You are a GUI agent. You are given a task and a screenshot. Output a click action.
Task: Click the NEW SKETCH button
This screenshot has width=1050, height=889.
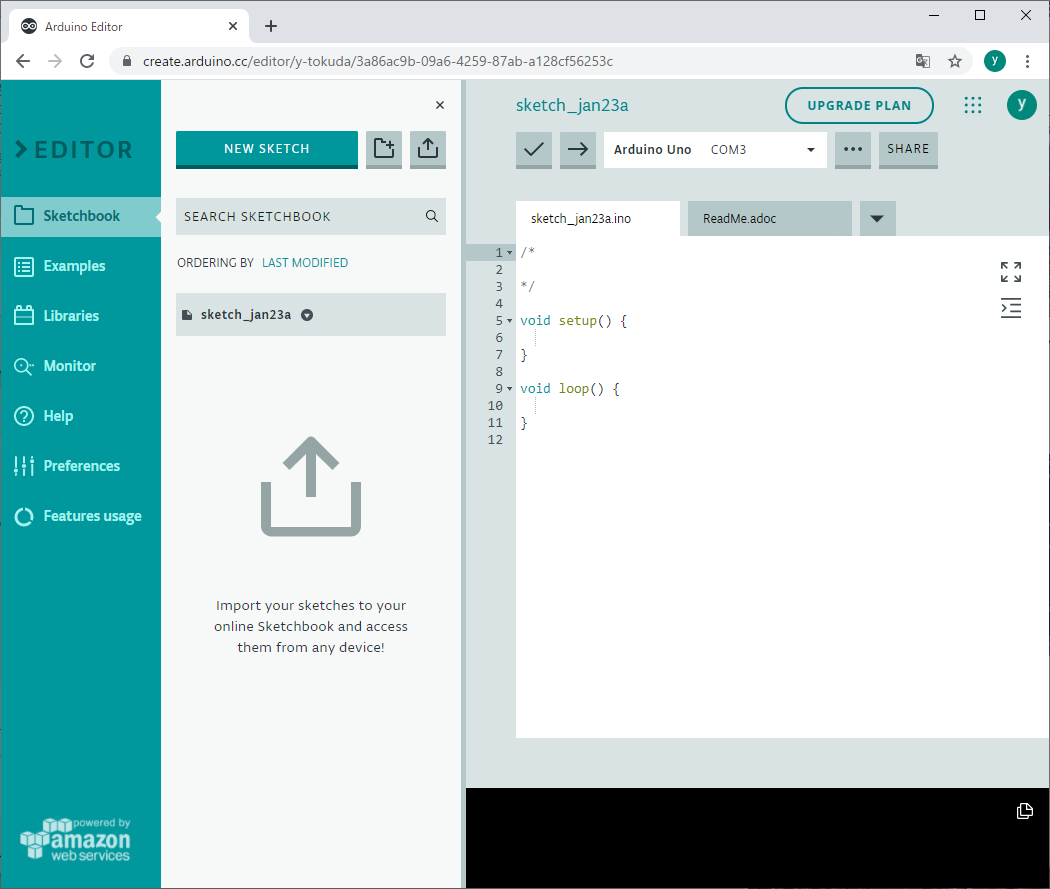(267, 149)
